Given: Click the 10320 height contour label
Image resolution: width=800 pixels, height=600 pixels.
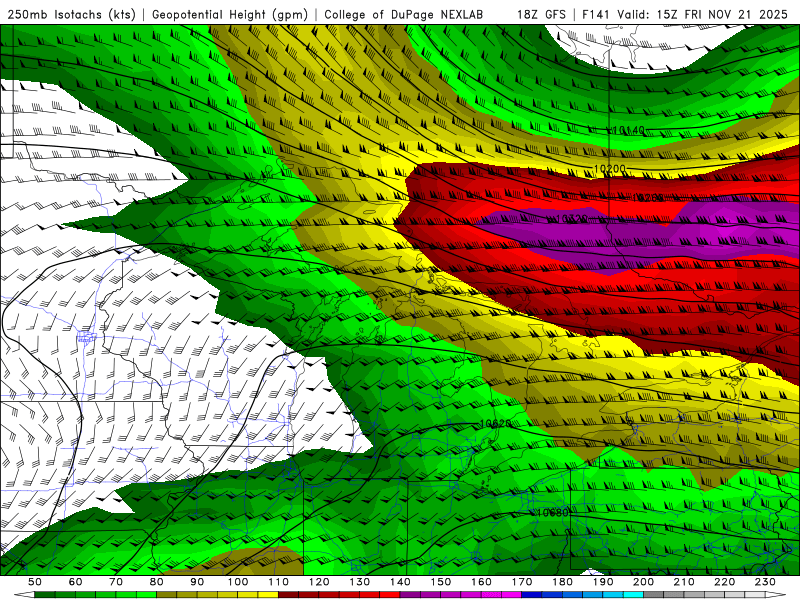Looking at the screenshot, I should click(571, 219).
